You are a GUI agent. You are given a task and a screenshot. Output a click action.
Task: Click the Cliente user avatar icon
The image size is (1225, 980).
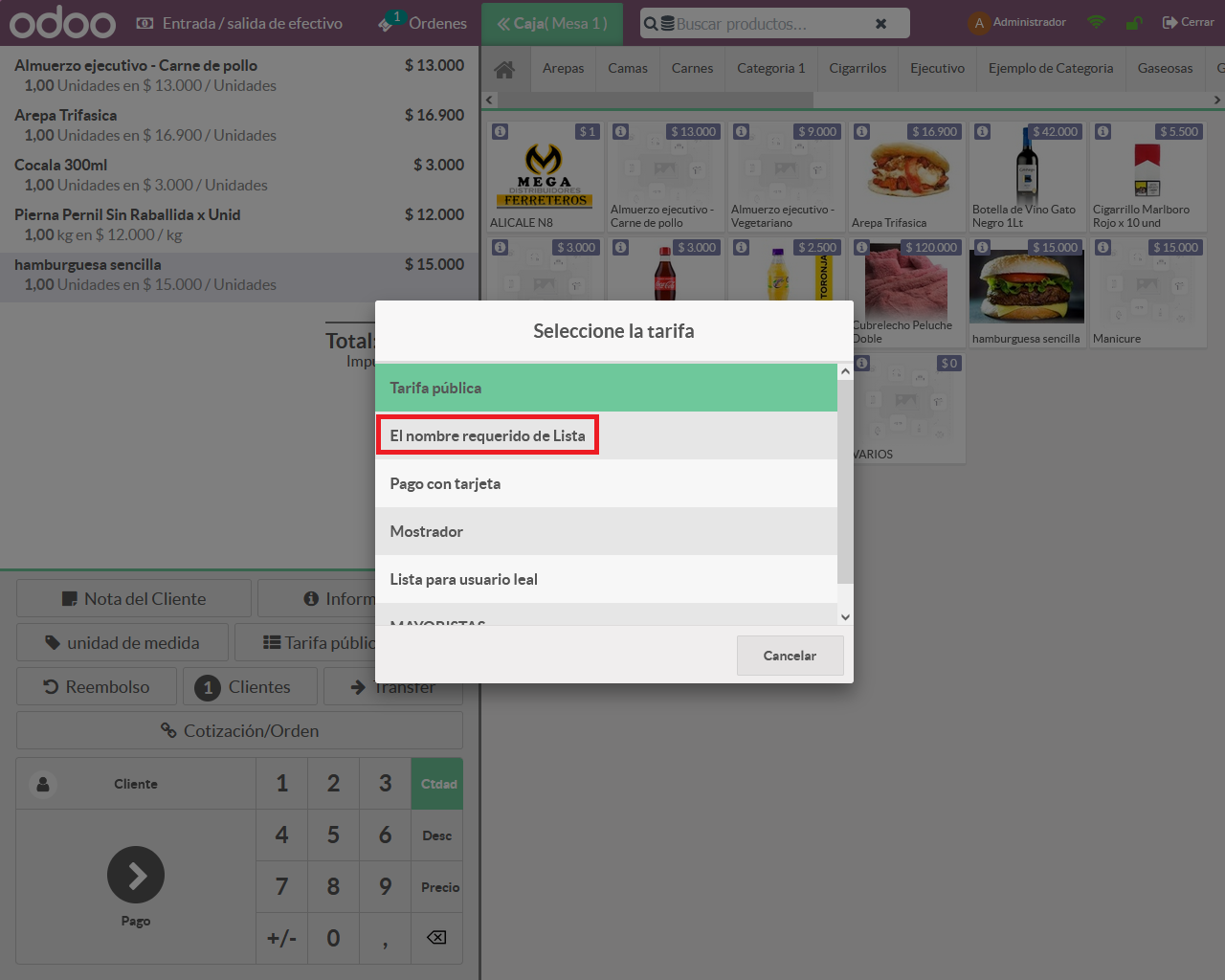tap(43, 784)
